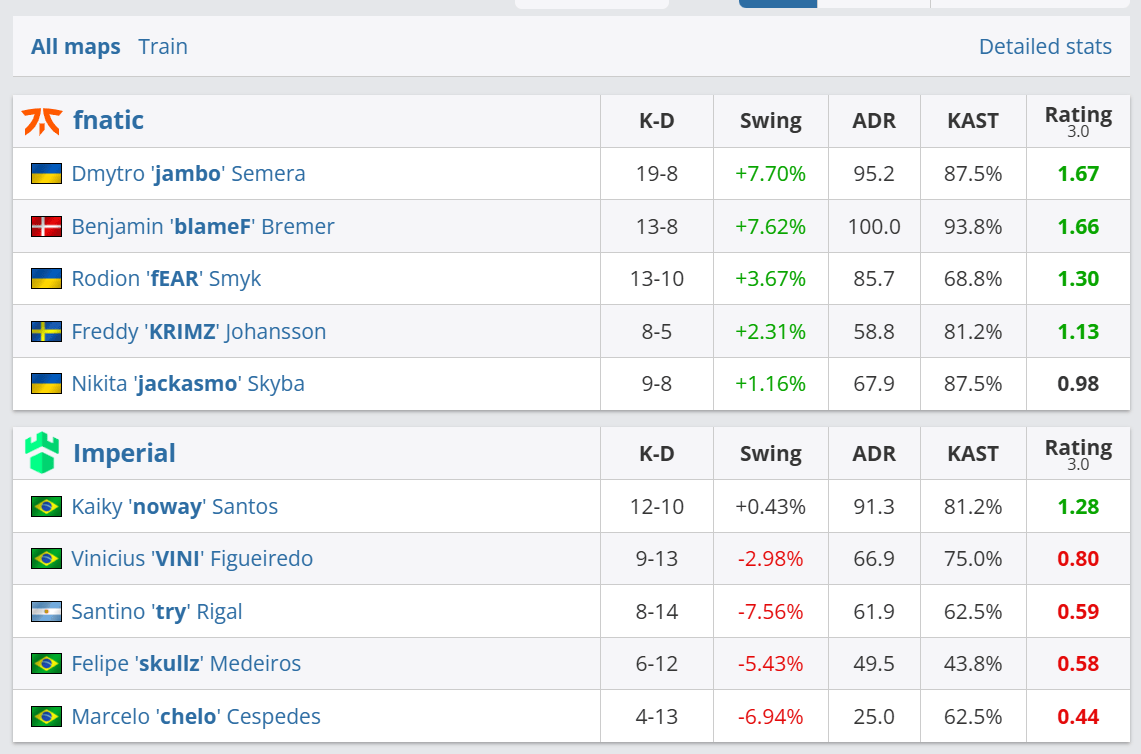Click the Ukrainian flag beside jambo
1141x754 pixels.
pyautogui.click(x=46, y=174)
